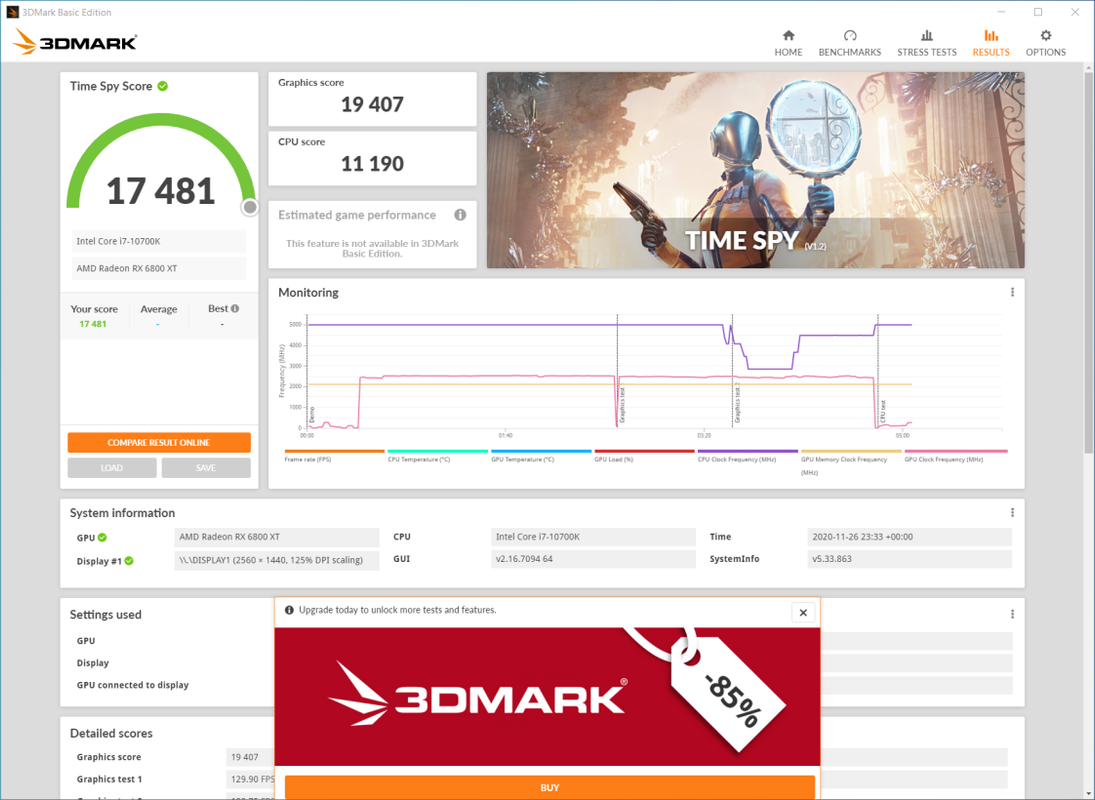
Task: Click the info icon in upgrade popup
Action: (x=289, y=610)
